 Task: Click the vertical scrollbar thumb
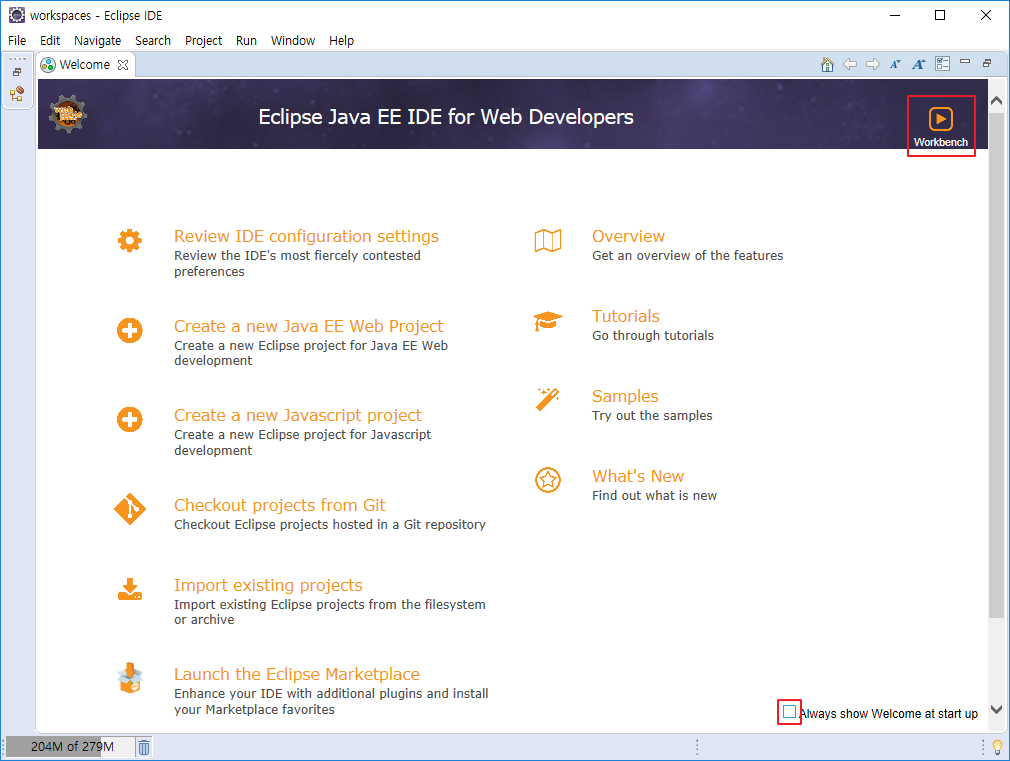click(x=996, y=365)
